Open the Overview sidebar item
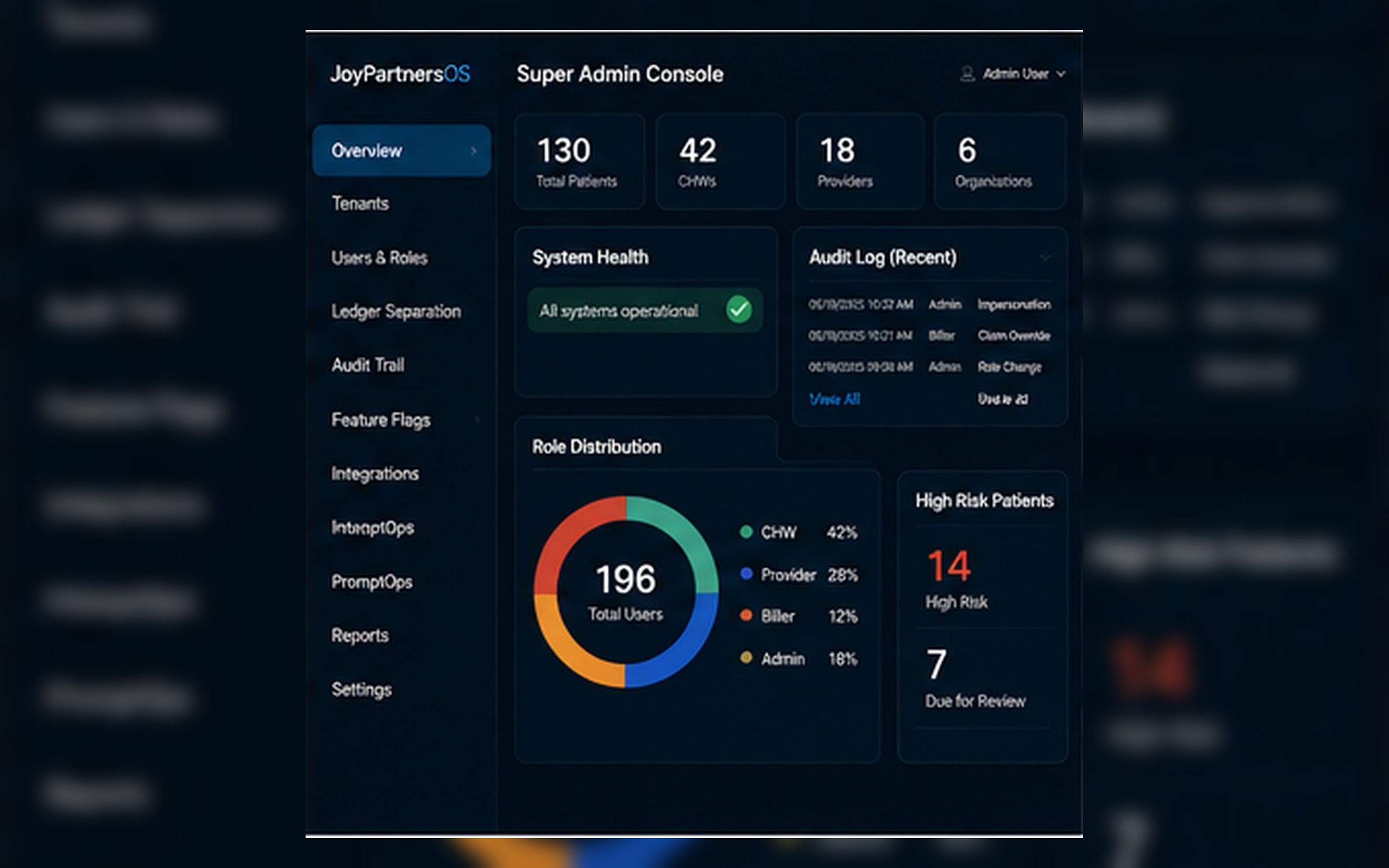Viewport: 1389px width, 868px height. pyautogui.click(x=401, y=150)
